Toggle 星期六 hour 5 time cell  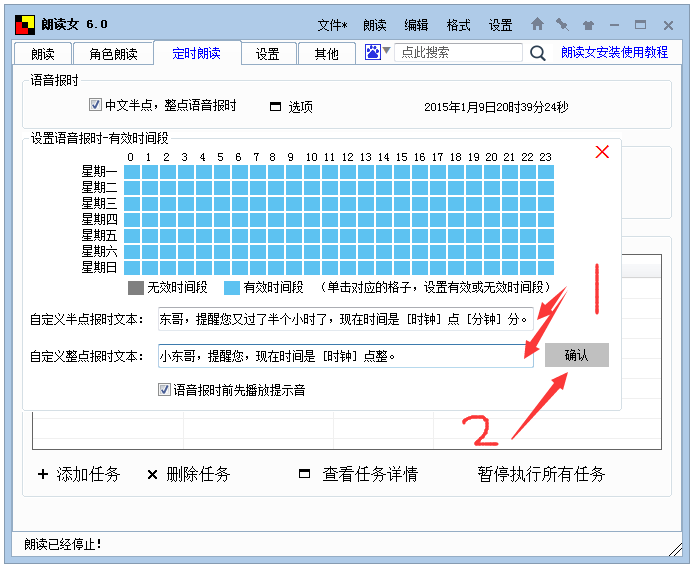pyautogui.click(x=222, y=251)
